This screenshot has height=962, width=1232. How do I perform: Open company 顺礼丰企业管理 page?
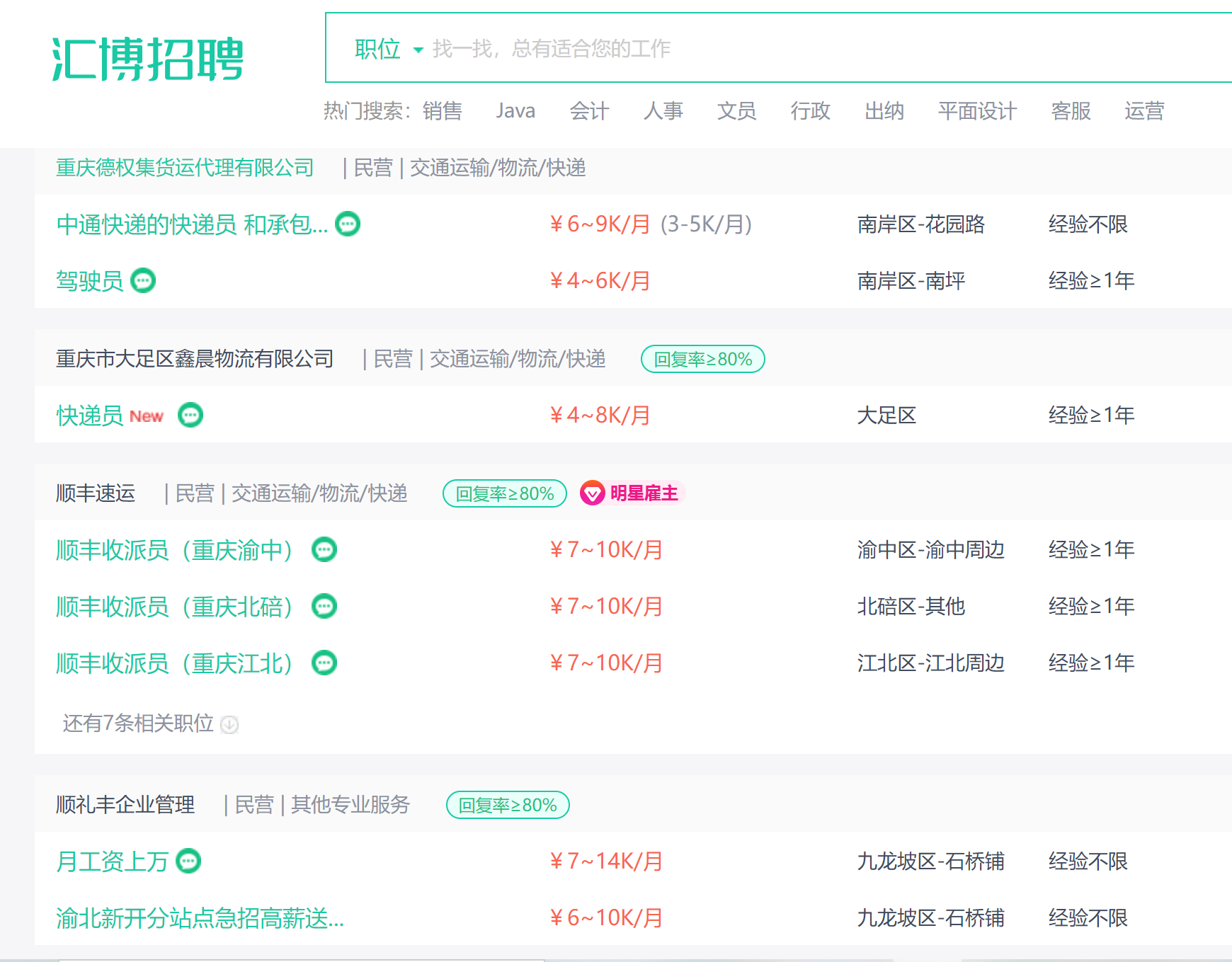click(x=125, y=805)
